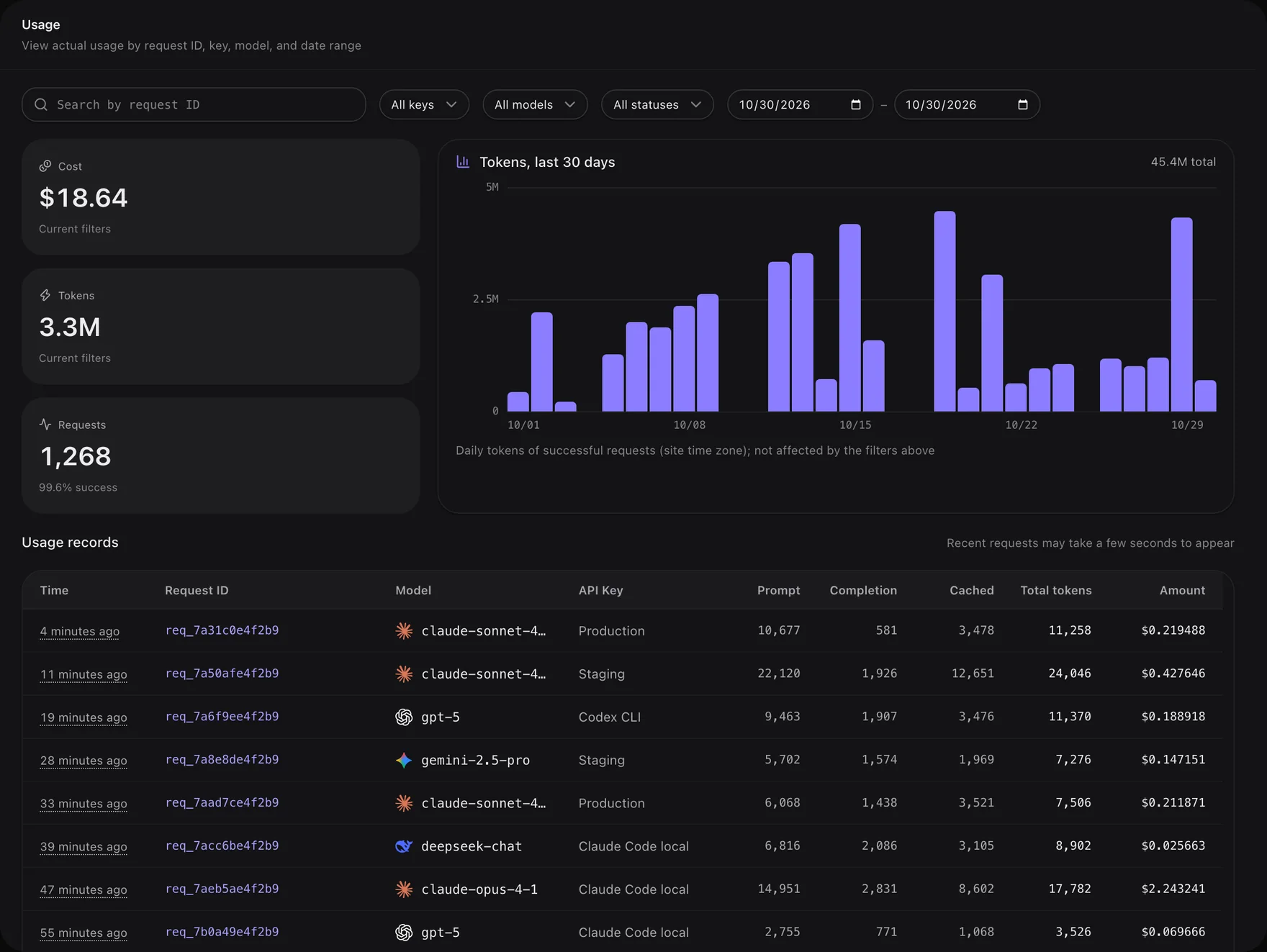Click the '47 minutes ago' timestamp
This screenshot has height=952, width=1267.
click(84, 890)
